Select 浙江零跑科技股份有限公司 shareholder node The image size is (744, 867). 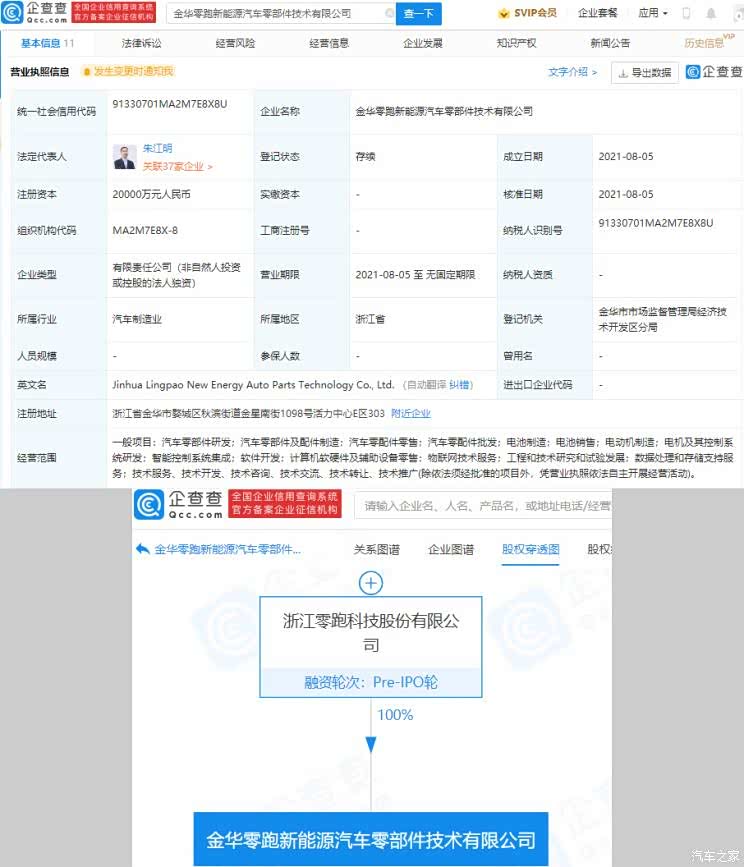coord(371,632)
